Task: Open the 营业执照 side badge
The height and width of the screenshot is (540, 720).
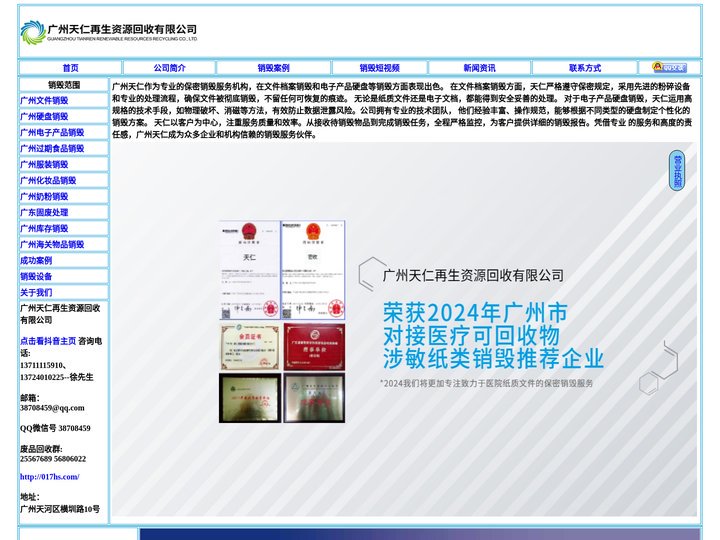Action: click(x=677, y=170)
